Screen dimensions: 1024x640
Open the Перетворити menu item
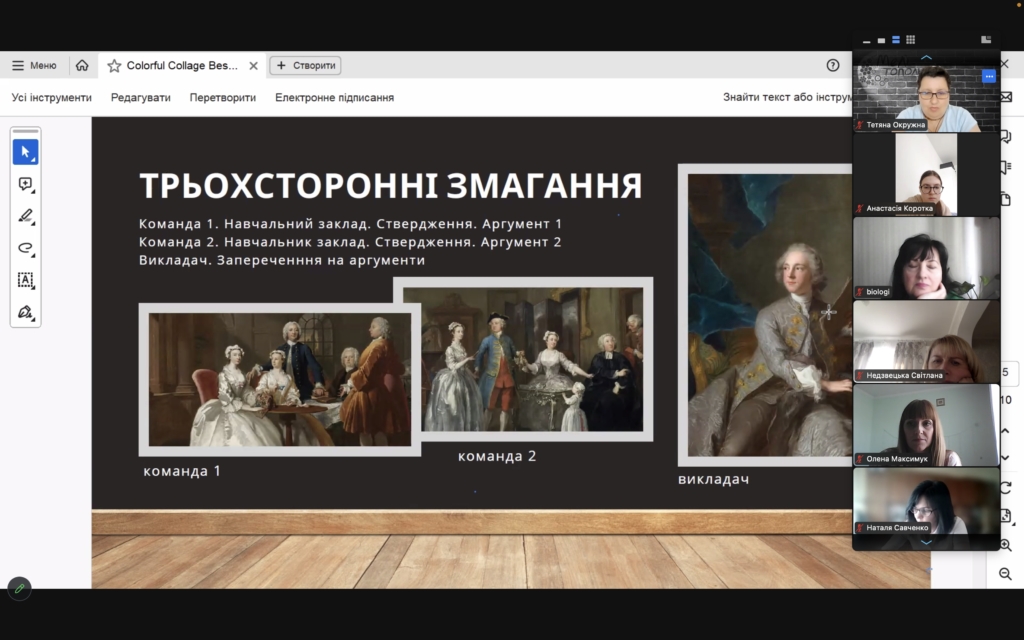[x=223, y=97]
